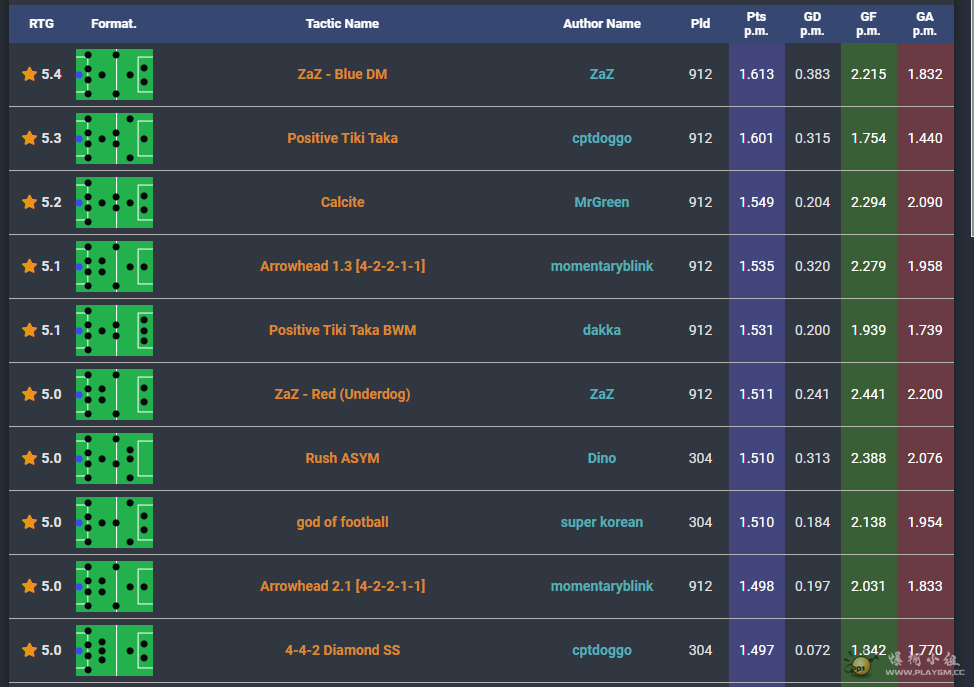The width and height of the screenshot is (974, 687).
Task: Sort by the GA p.m. column header
Action: point(924,24)
